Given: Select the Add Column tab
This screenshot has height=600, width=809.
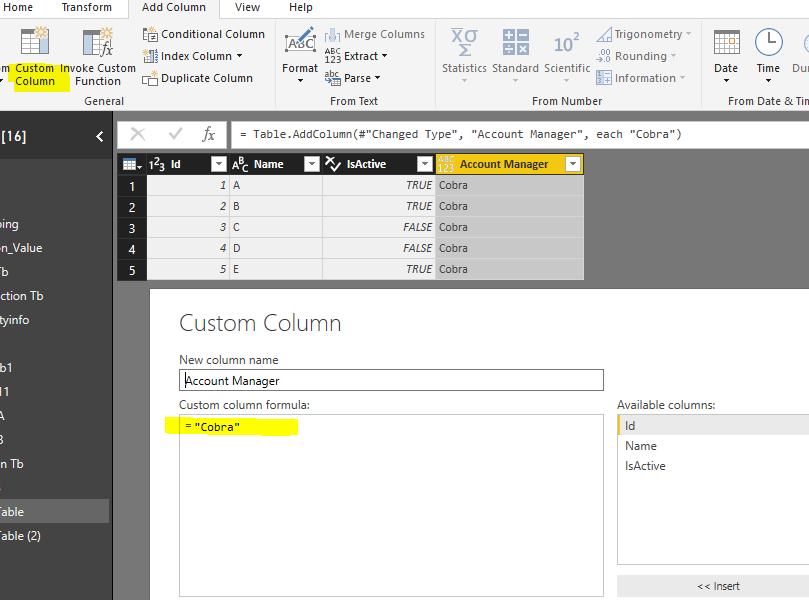Looking at the screenshot, I should (174, 7).
